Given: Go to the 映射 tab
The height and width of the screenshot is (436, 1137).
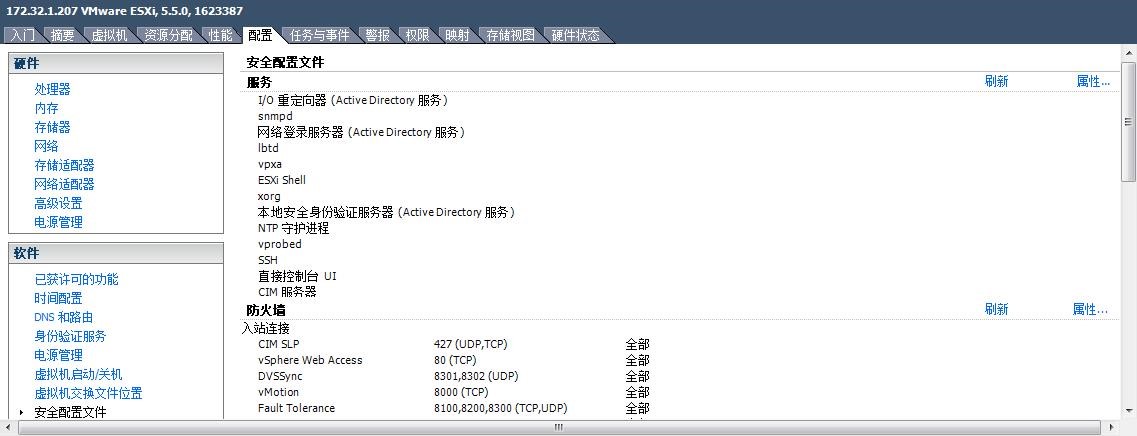Looking at the screenshot, I should 458,35.
